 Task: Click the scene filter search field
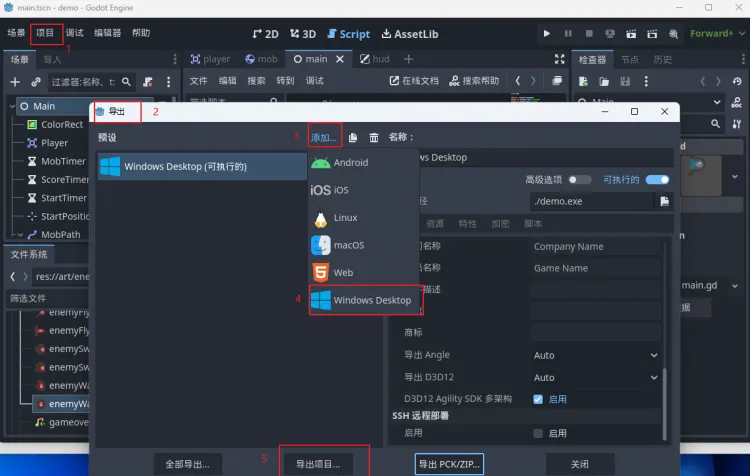tap(90, 82)
